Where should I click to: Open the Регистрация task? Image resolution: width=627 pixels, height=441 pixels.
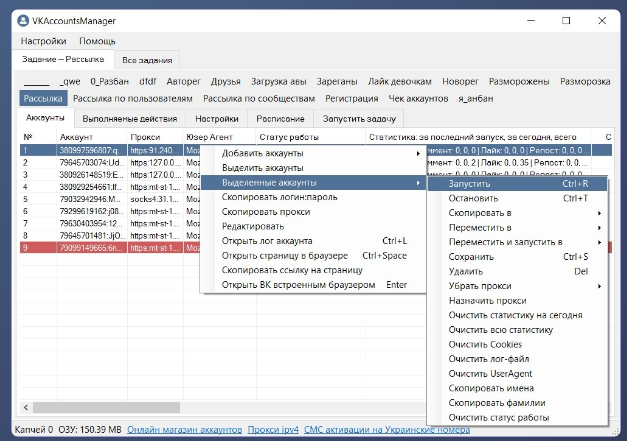[351, 98]
